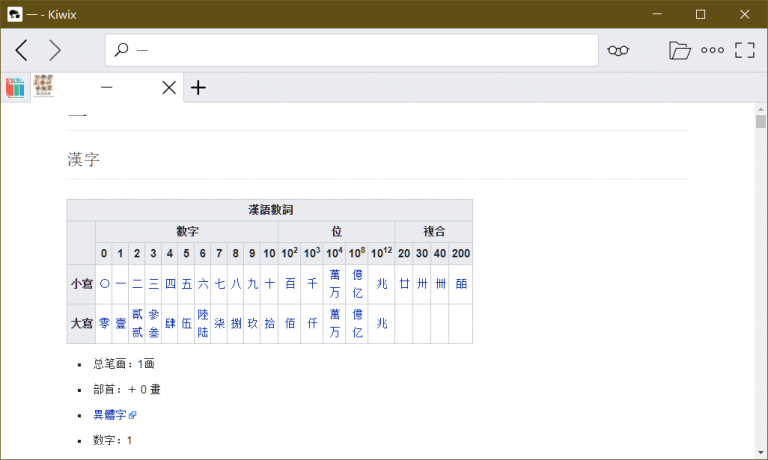Go back with the left arrow

[x=21, y=50]
